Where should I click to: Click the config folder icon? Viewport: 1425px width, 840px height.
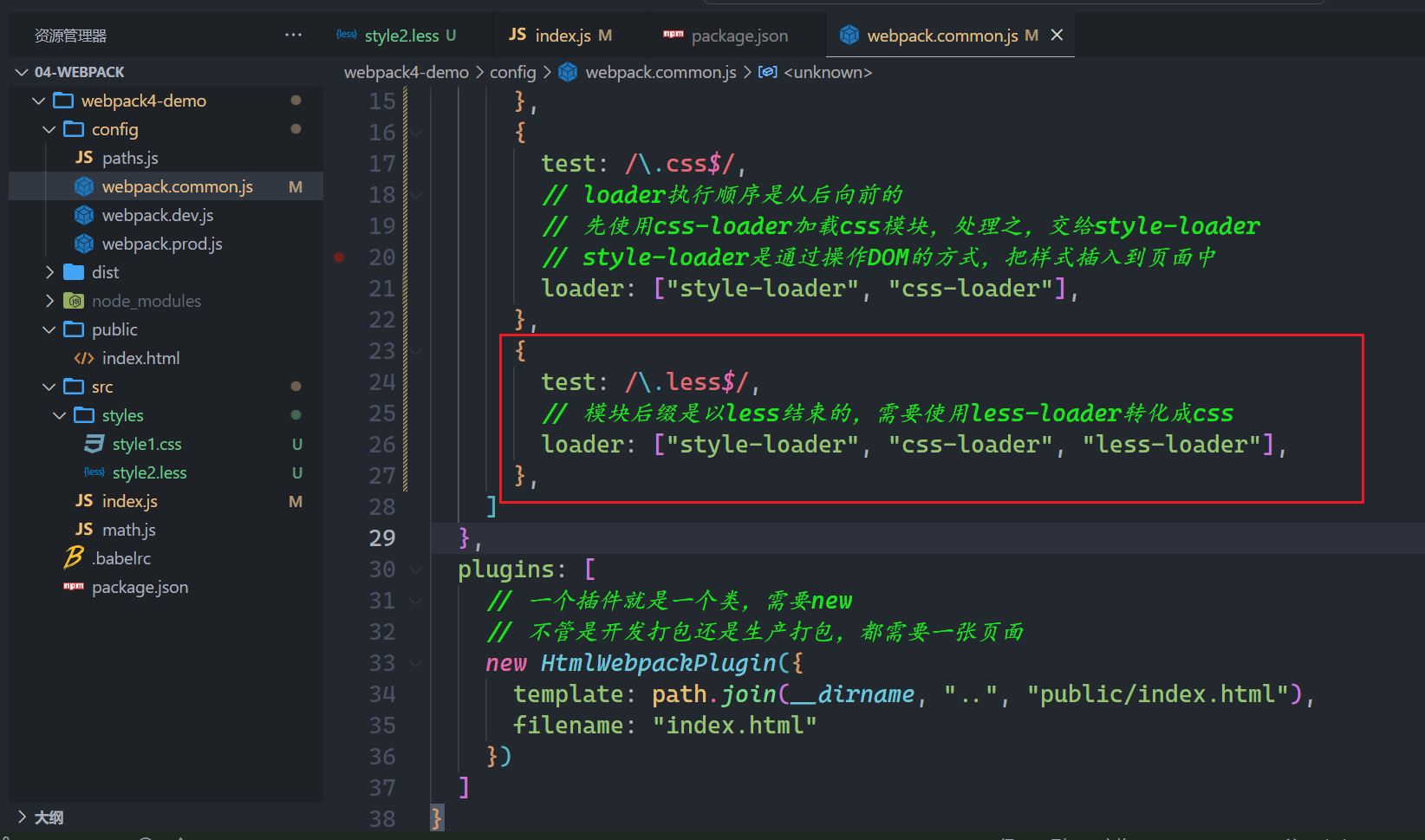click(74, 129)
